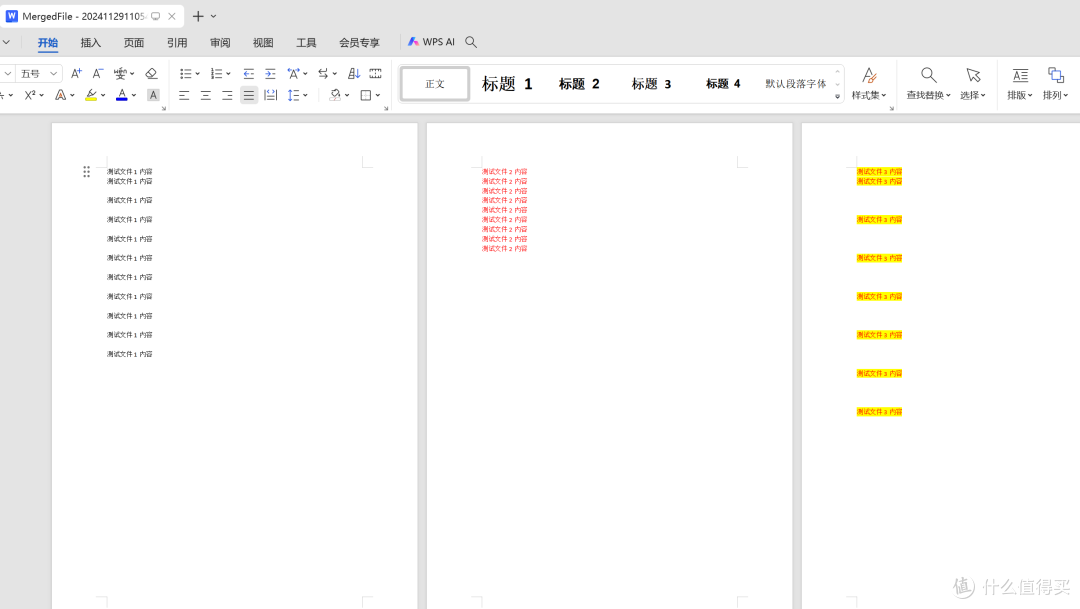Click the line spacing icon

tap(293, 95)
